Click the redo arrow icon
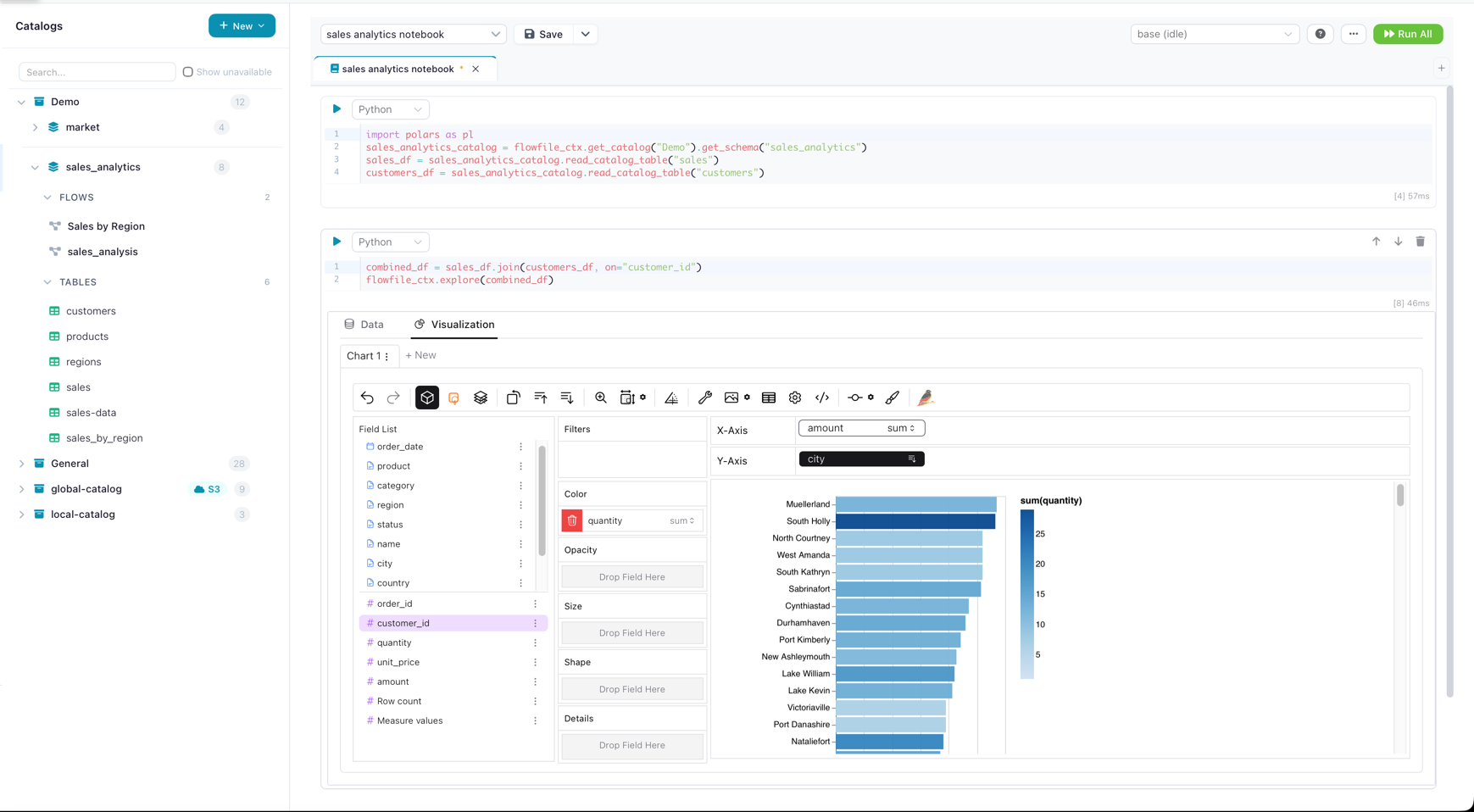 pyautogui.click(x=393, y=398)
